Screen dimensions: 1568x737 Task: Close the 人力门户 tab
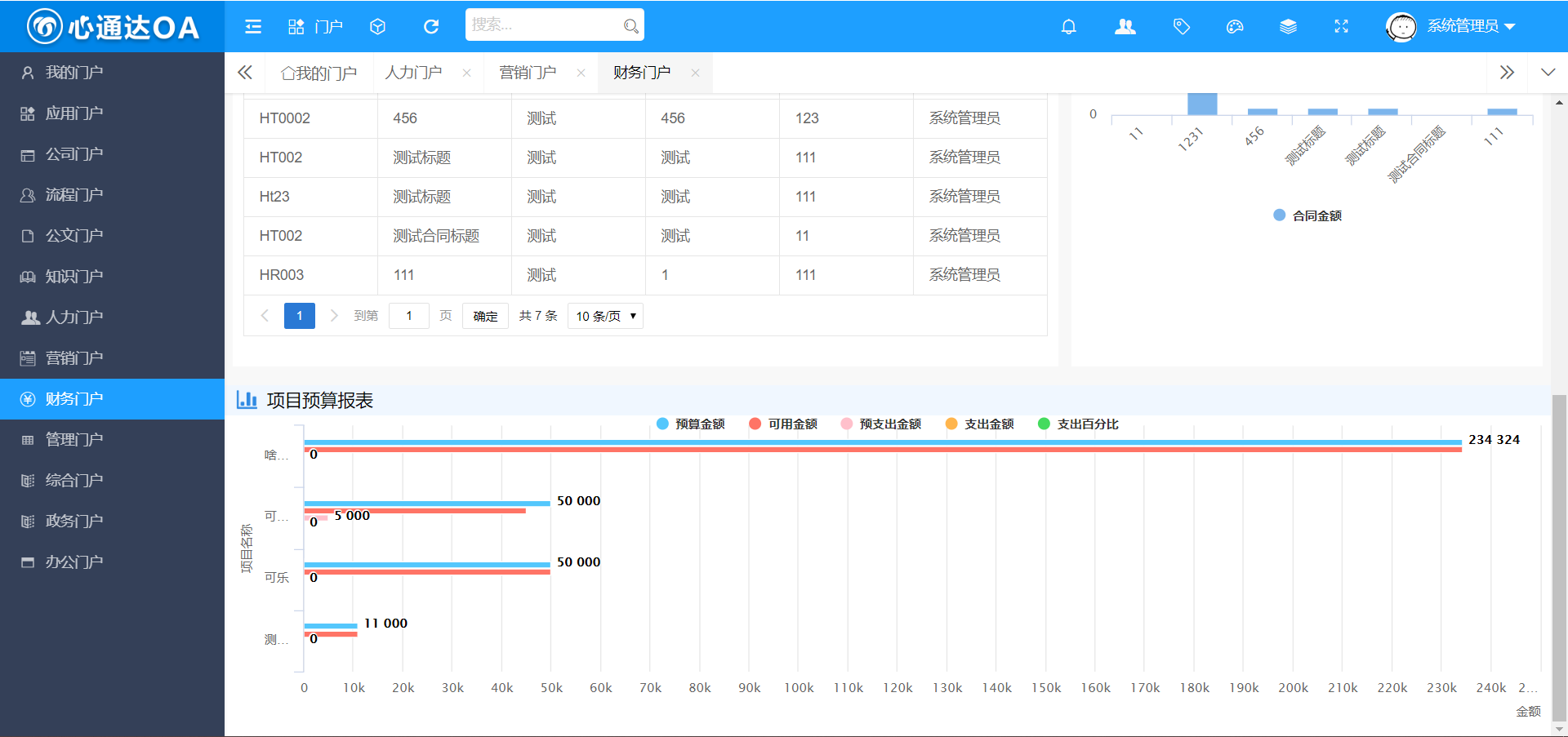[x=466, y=73]
